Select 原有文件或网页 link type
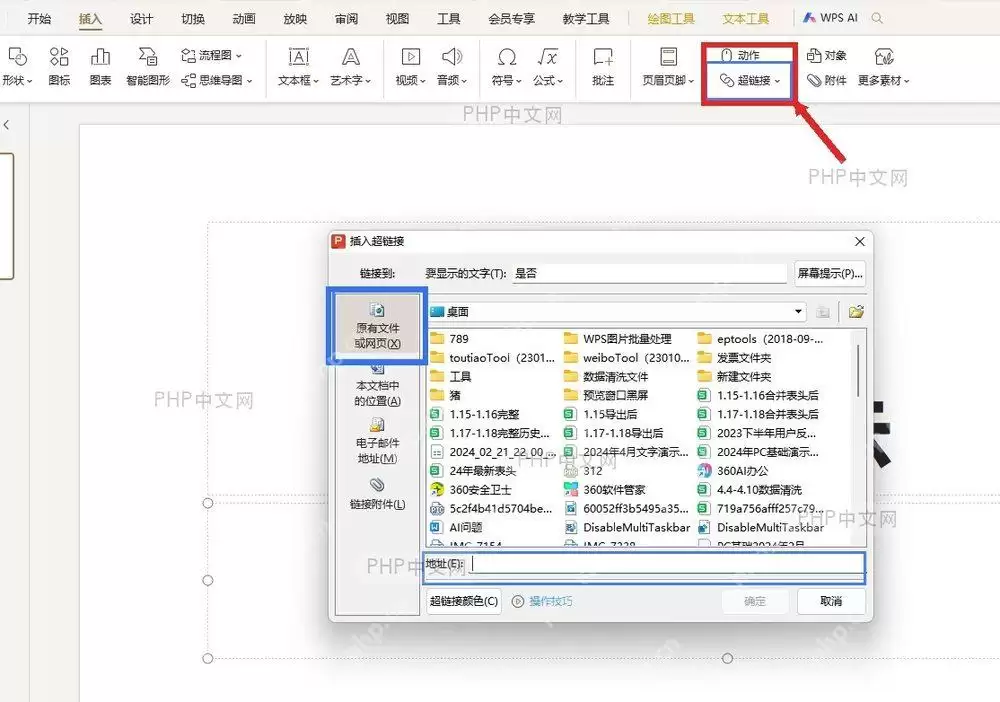The height and width of the screenshot is (702, 1000). 377,326
